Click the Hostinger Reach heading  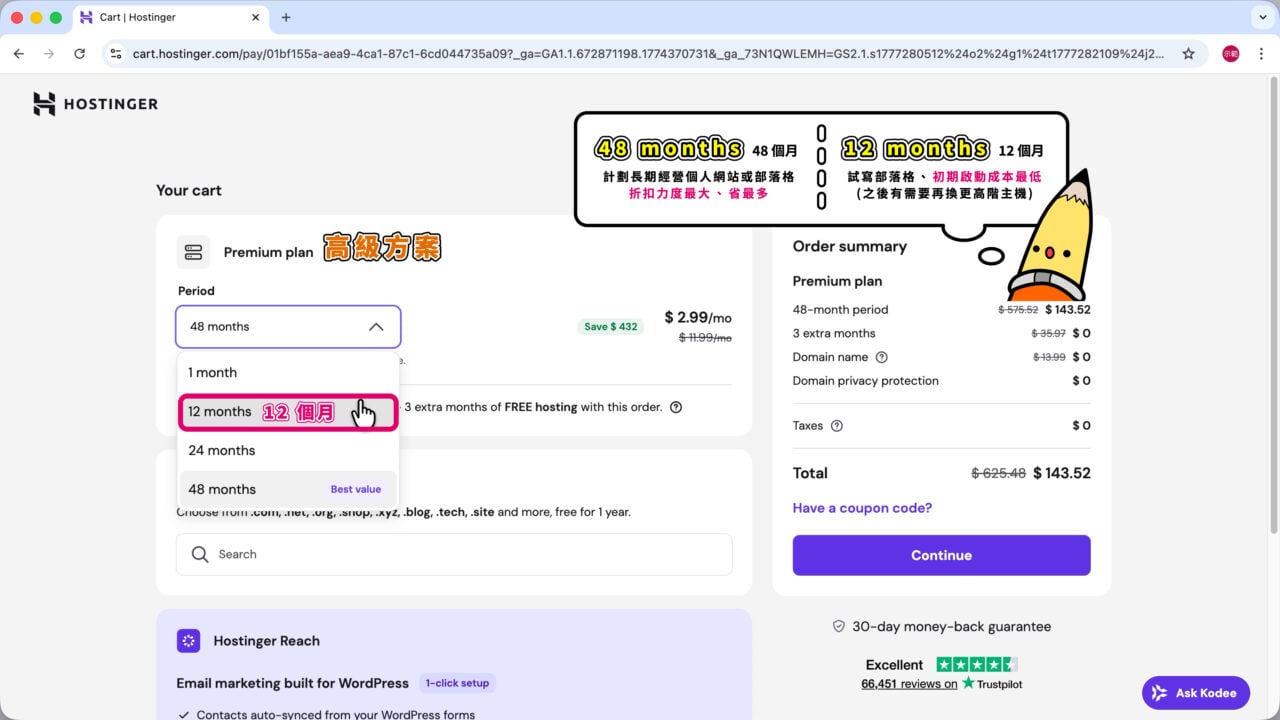pyautogui.click(x=267, y=641)
